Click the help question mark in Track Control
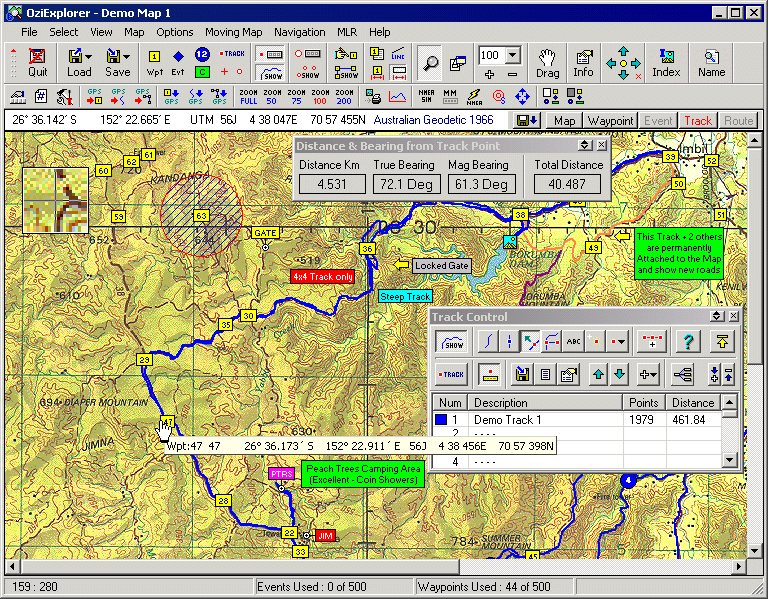The image size is (768, 599). (x=686, y=341)
